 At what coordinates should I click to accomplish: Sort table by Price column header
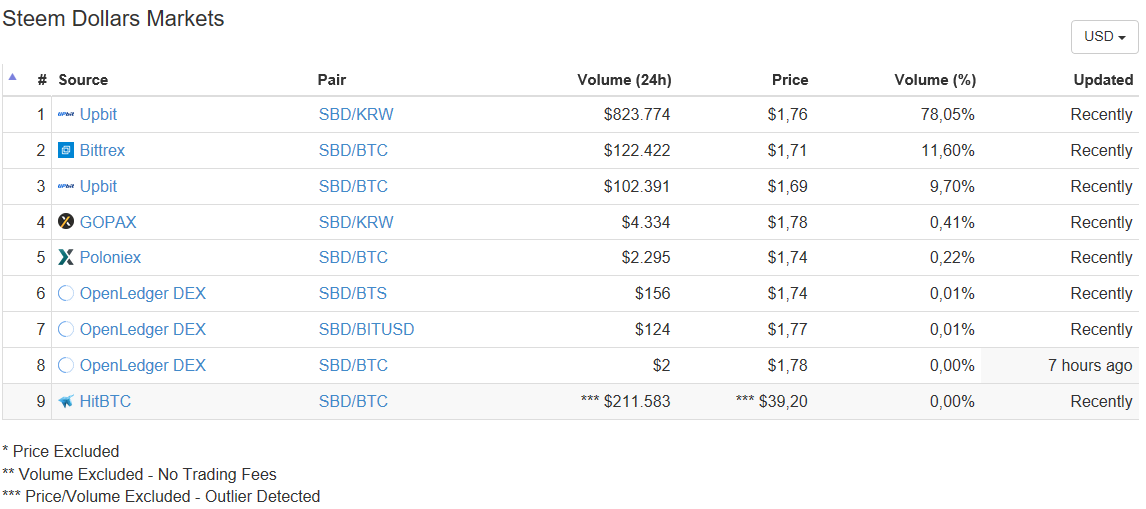tap(790, 80)
